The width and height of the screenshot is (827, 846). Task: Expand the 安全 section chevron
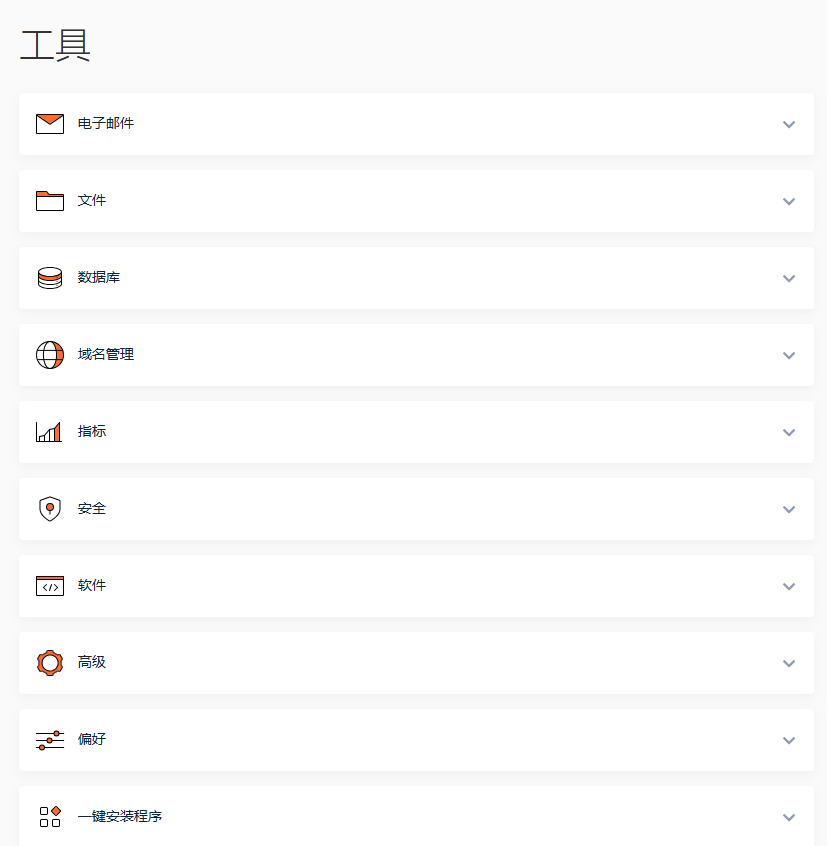(789, 510)
